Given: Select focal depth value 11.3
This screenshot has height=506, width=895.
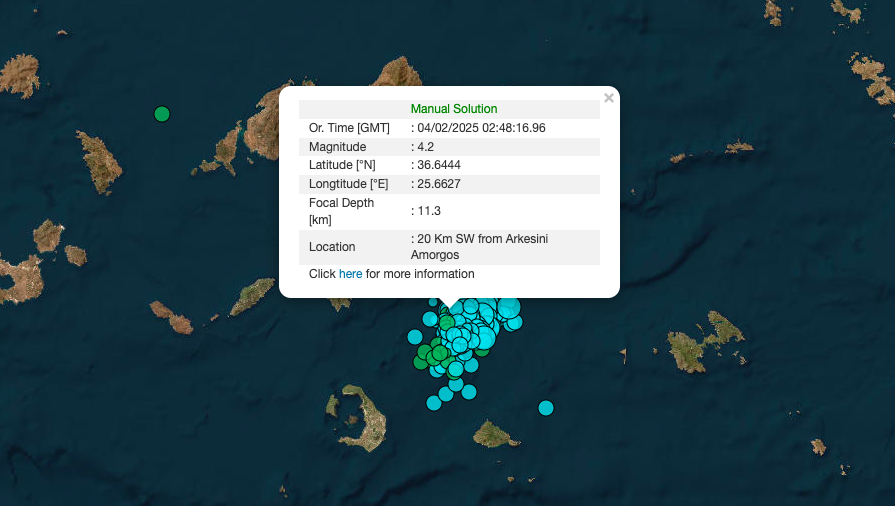Looking at the screenshot, I should point(429,211).
